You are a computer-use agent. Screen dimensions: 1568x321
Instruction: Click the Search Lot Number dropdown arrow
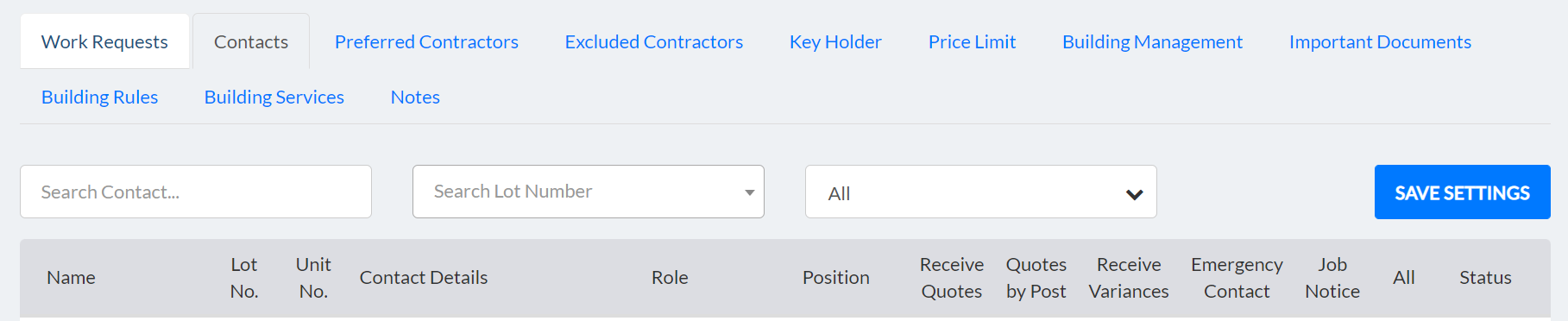[x=749, y=192]
